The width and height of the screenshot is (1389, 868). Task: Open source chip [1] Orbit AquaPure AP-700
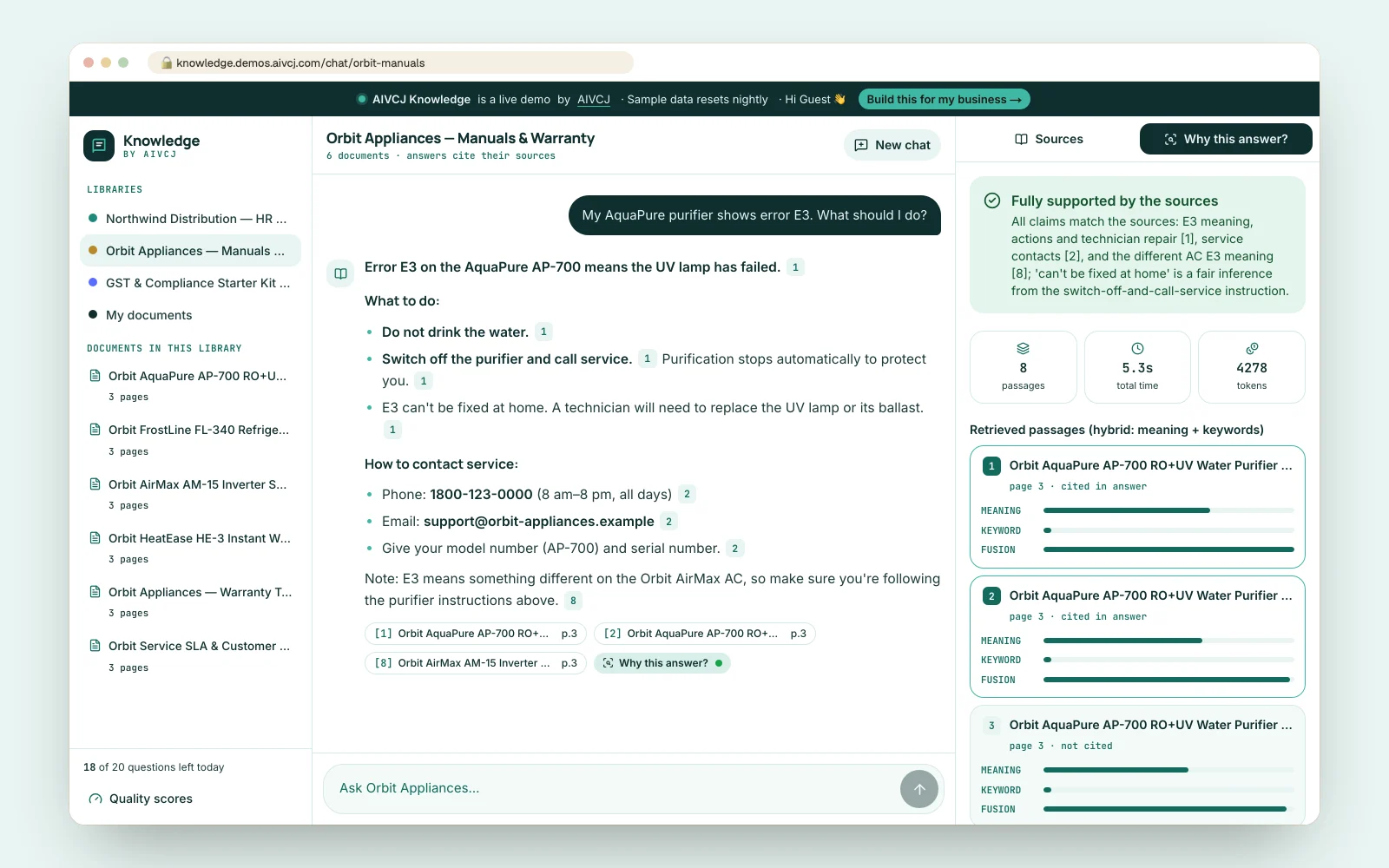pyautogui.click(x=476, y=634)
